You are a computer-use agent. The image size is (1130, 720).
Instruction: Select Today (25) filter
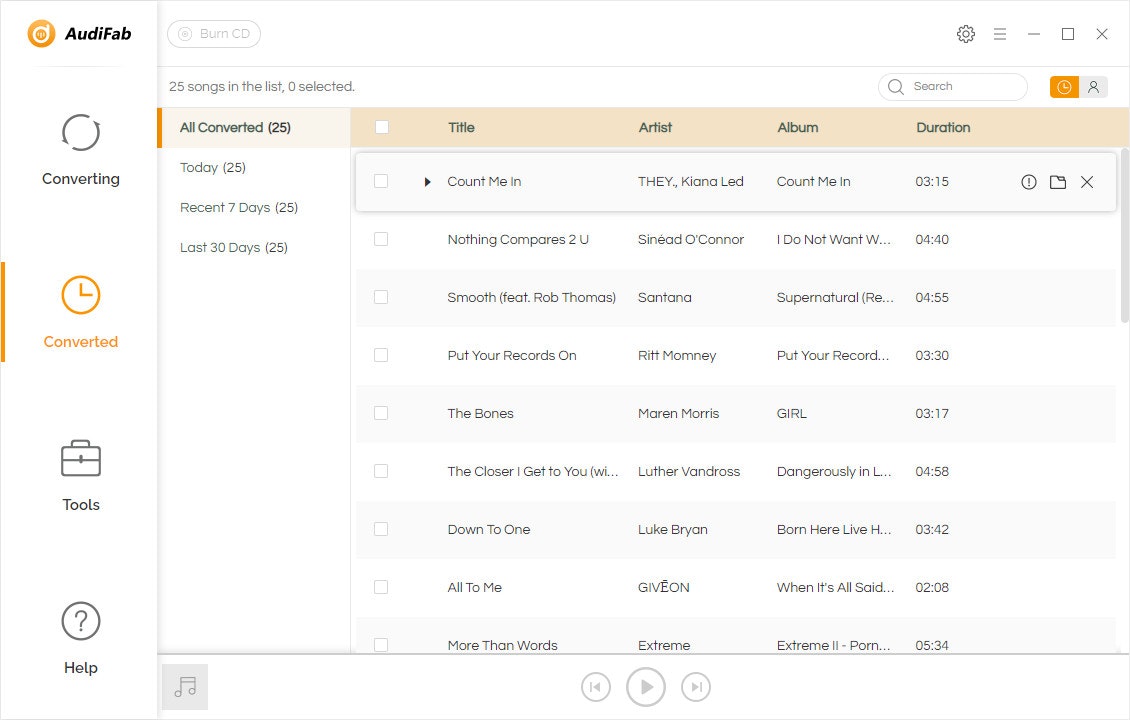point(213,167)
